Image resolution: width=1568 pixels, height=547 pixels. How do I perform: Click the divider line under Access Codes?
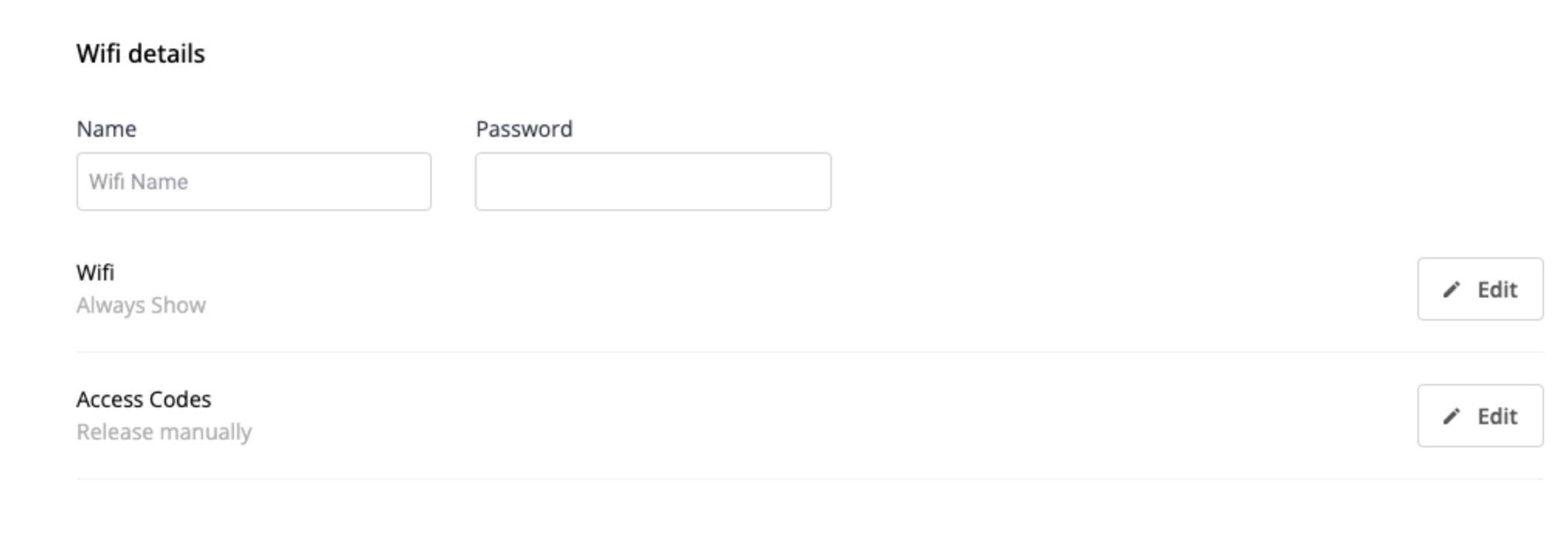772,479
